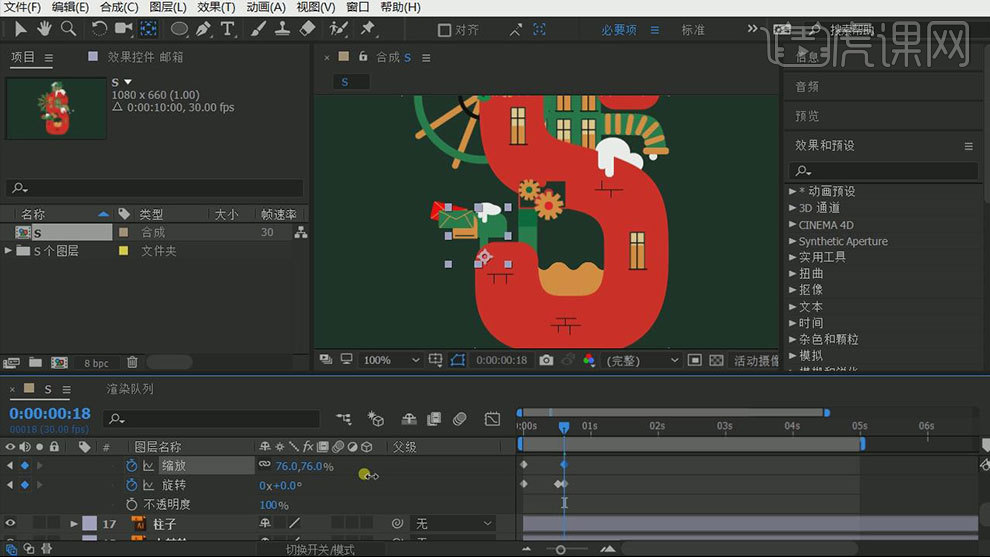990x557 pixels.
Task: Select the Hand tool
Action: [x=44, y=29]
